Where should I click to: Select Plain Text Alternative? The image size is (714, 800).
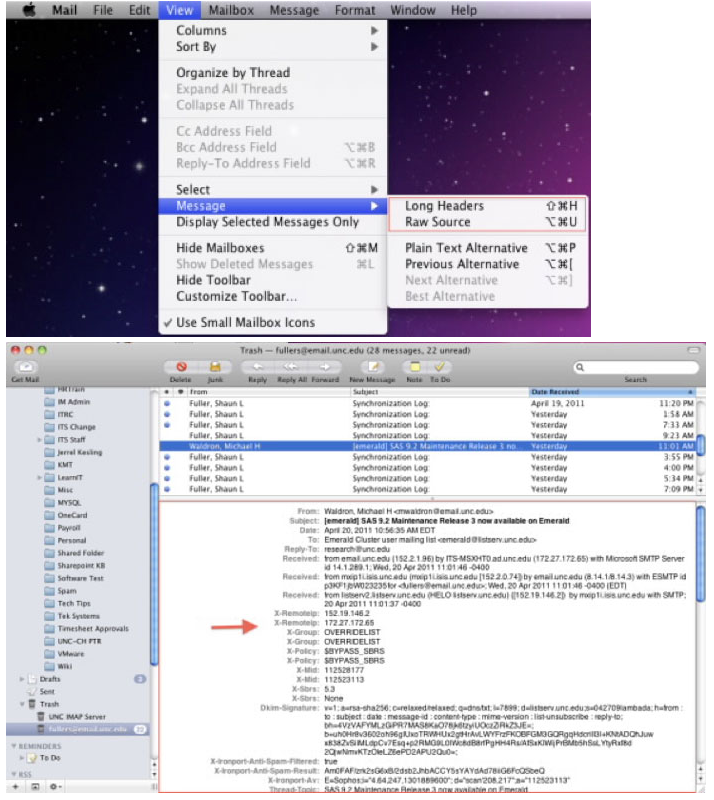pos(487,248)
